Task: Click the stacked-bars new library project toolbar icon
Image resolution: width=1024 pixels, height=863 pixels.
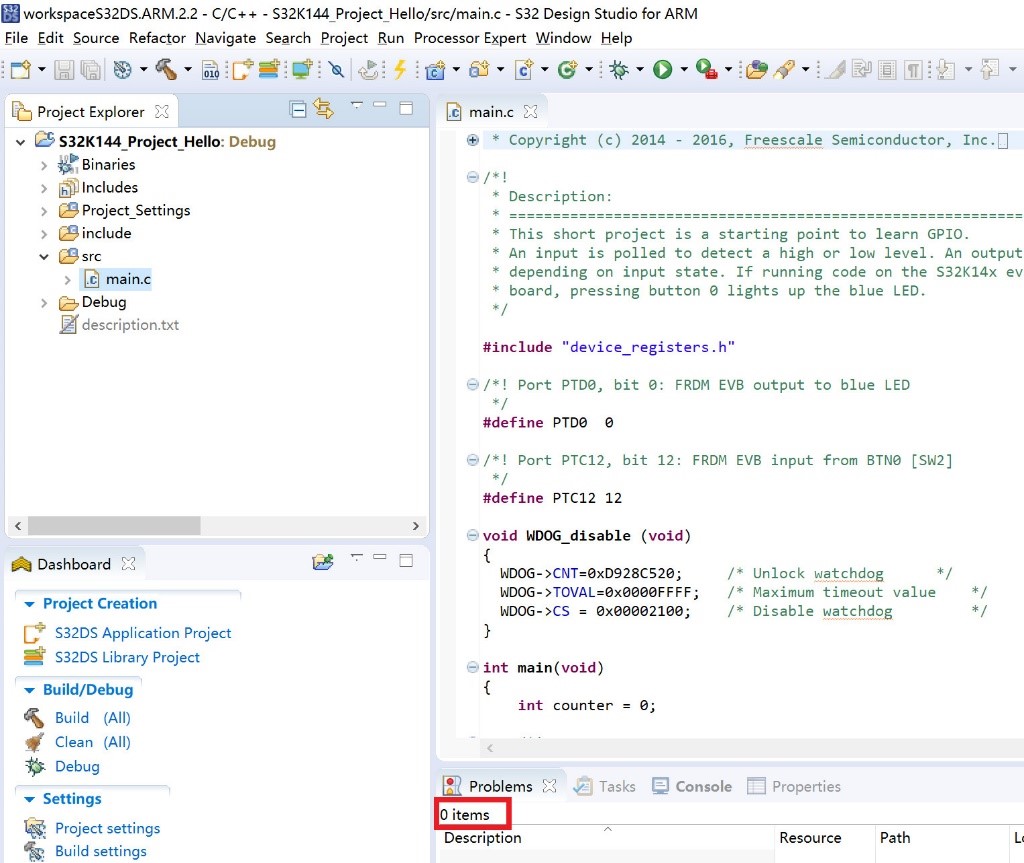Action: tap(269, 69)
